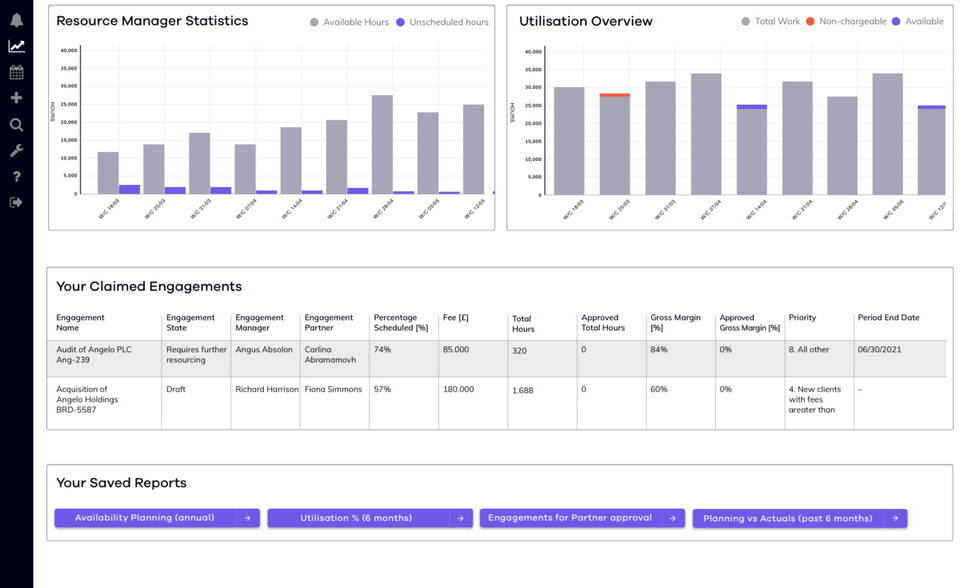Screen dimensions: 960x588
Task: Toggle Unscheduled hours legend series
Action: pyautogui.click(x=442, y=22)
